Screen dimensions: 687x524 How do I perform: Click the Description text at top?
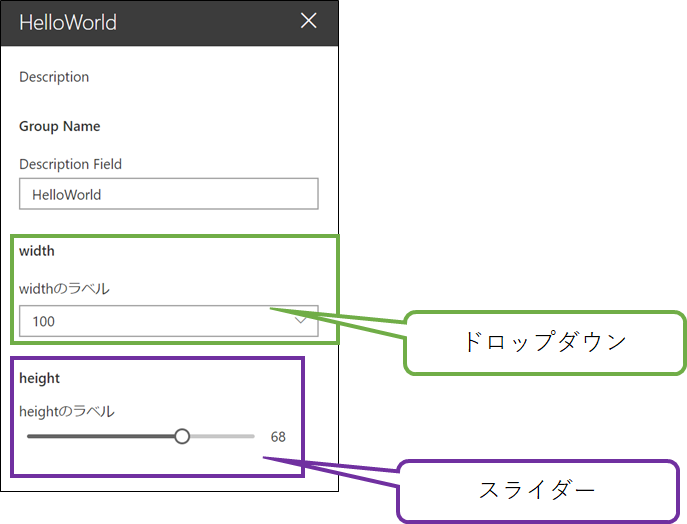pyautogui.click(x=54, y=77)
